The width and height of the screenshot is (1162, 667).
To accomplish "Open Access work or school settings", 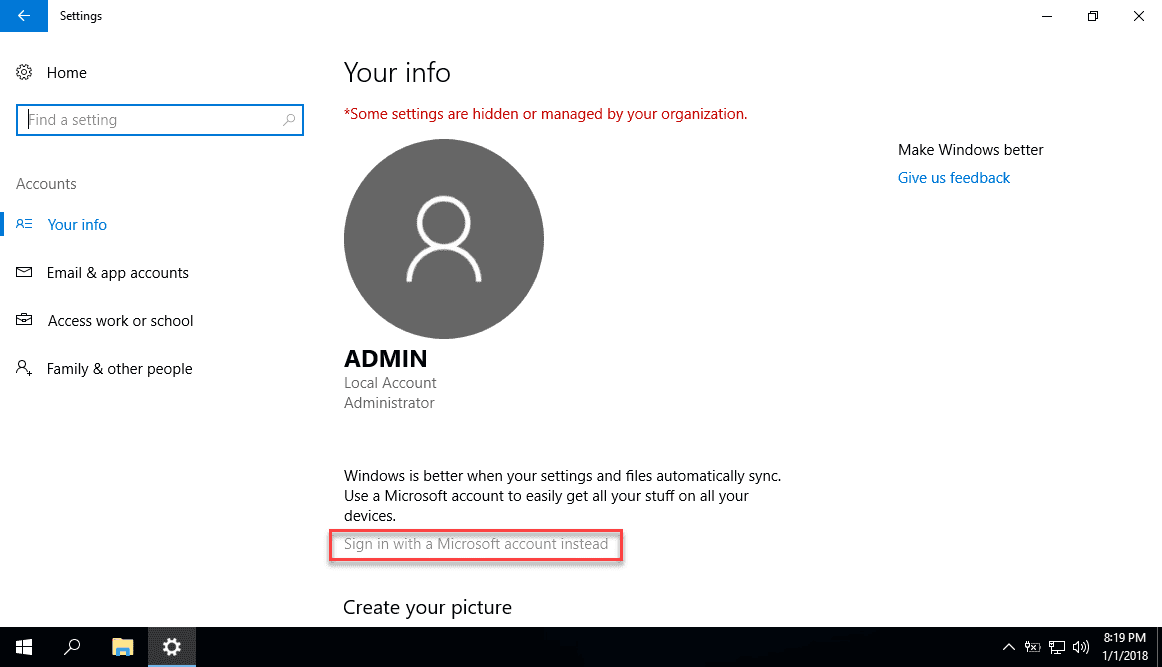I will (x=120, y=320).
